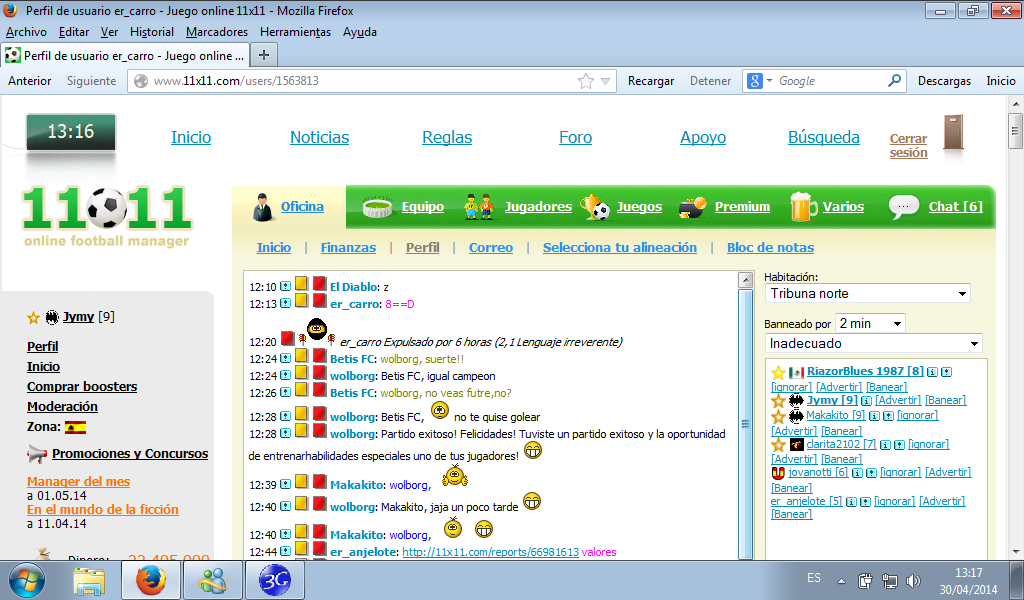Open the Chat speech bubble icon

pos(904,207)
